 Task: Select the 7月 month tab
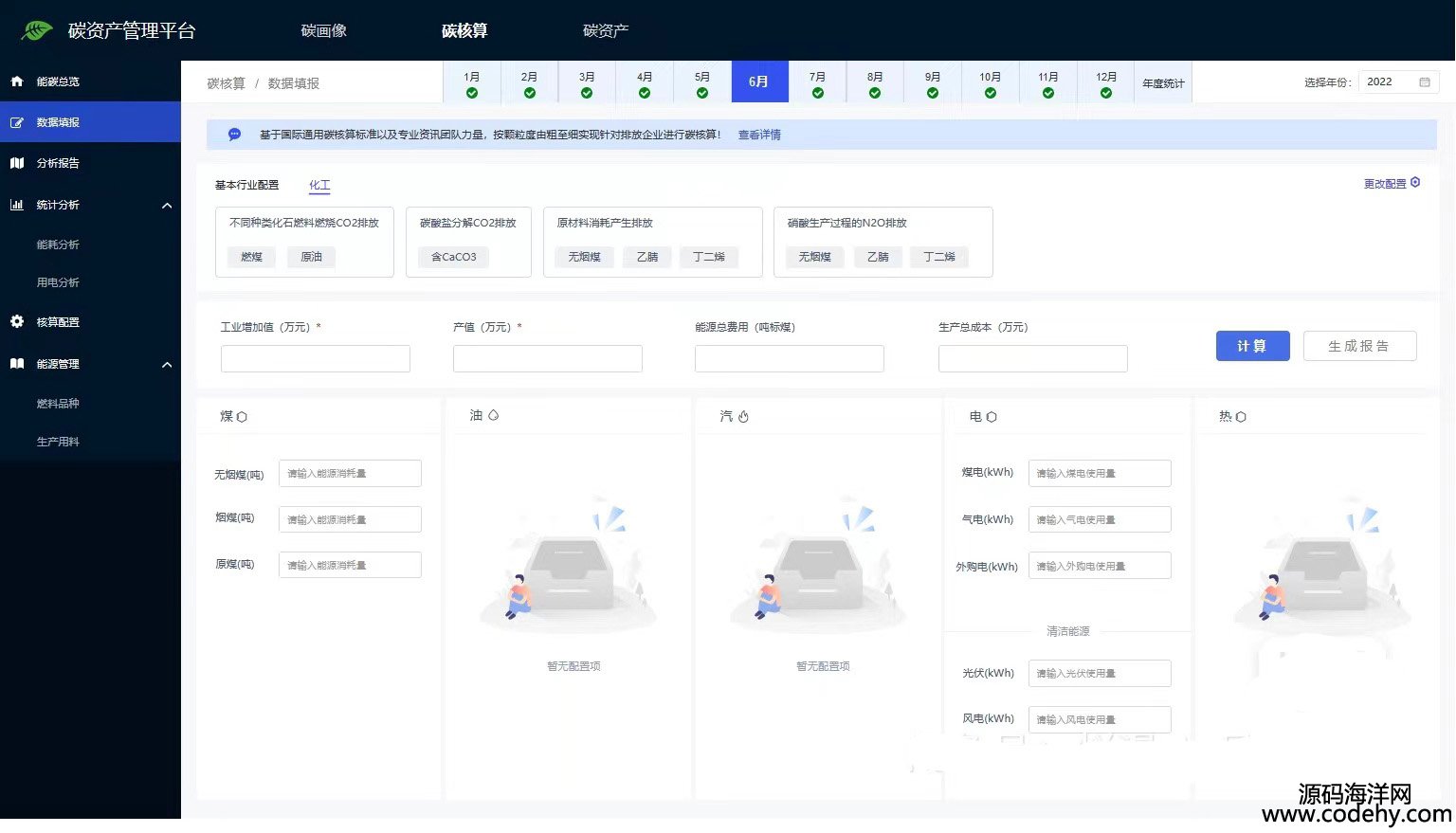817,82
